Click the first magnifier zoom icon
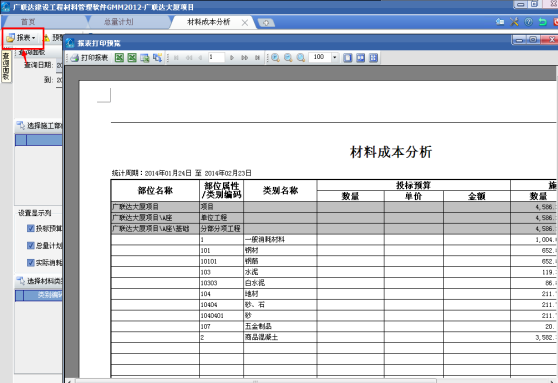Screen dimensions: 558x383 coord(275,58)
